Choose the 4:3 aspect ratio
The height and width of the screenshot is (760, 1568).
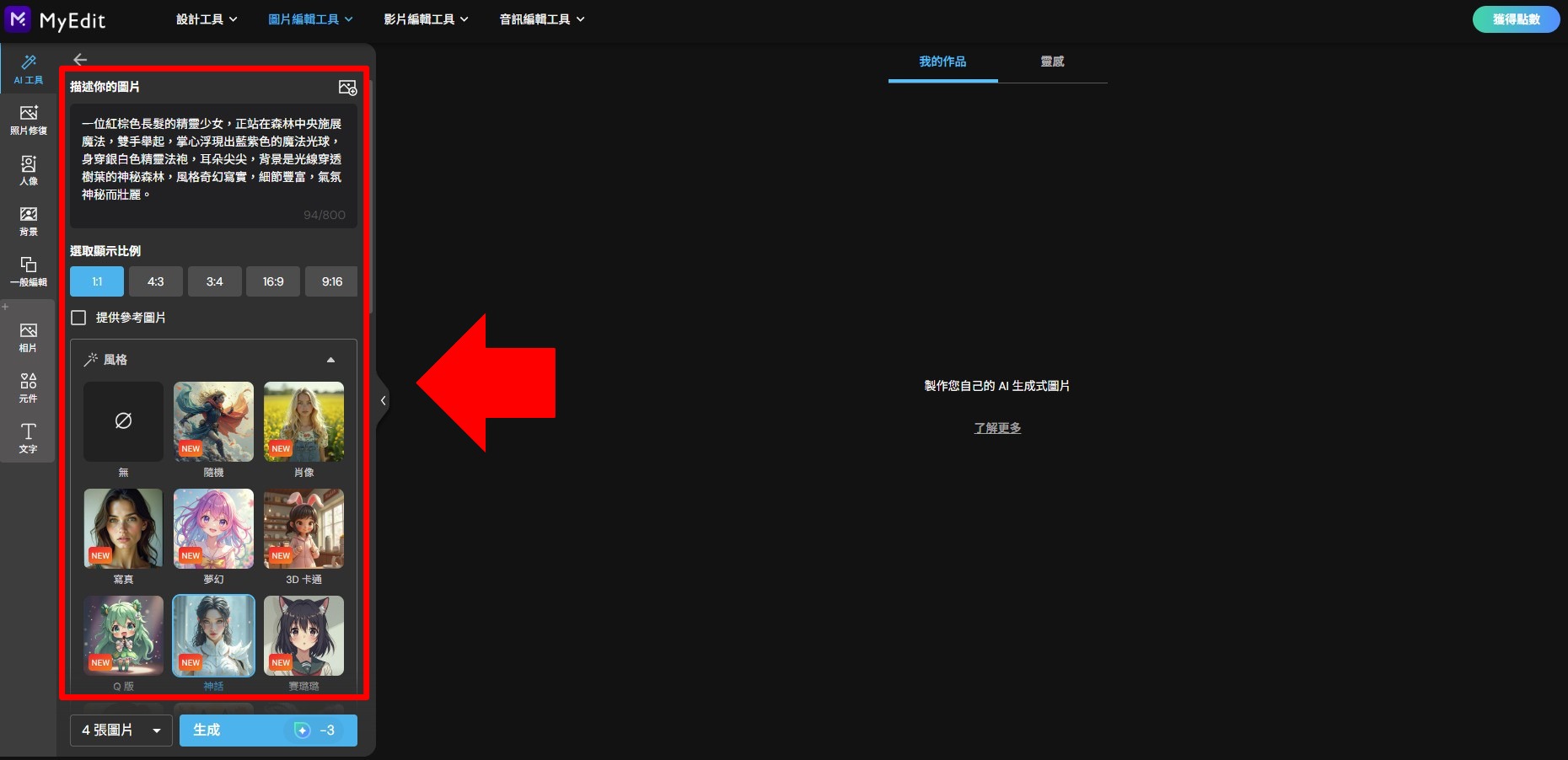click(156, 281)
